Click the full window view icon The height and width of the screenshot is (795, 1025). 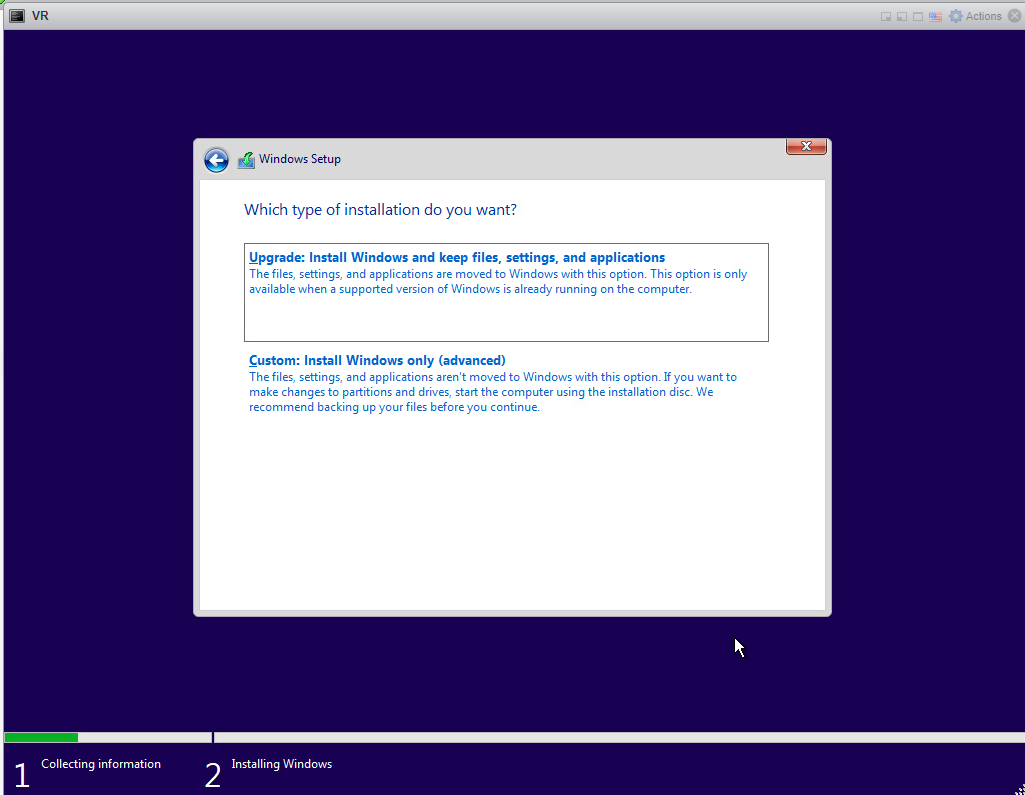click(x=918, y=16)
